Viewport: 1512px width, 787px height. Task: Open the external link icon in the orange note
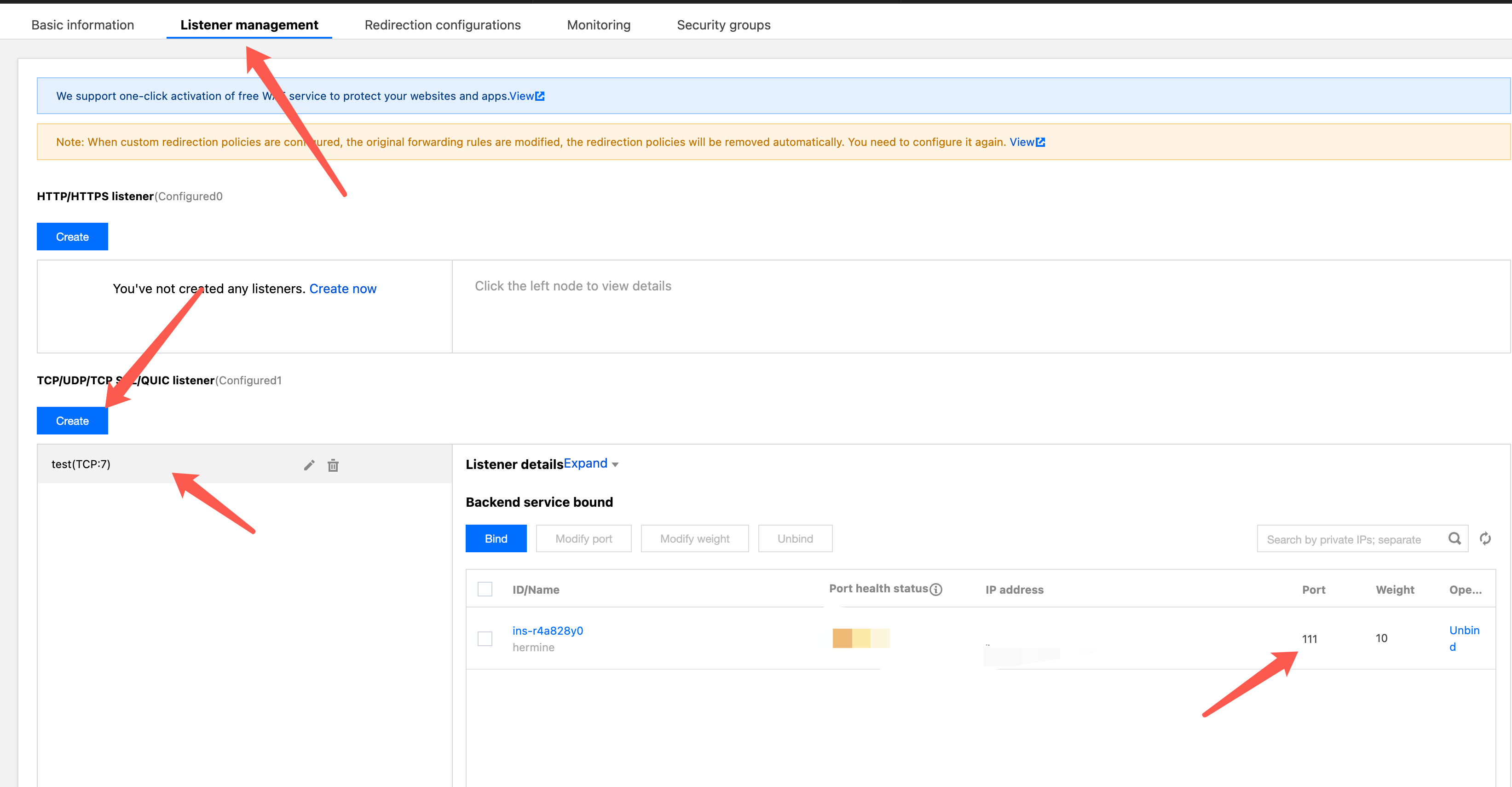1041,142
